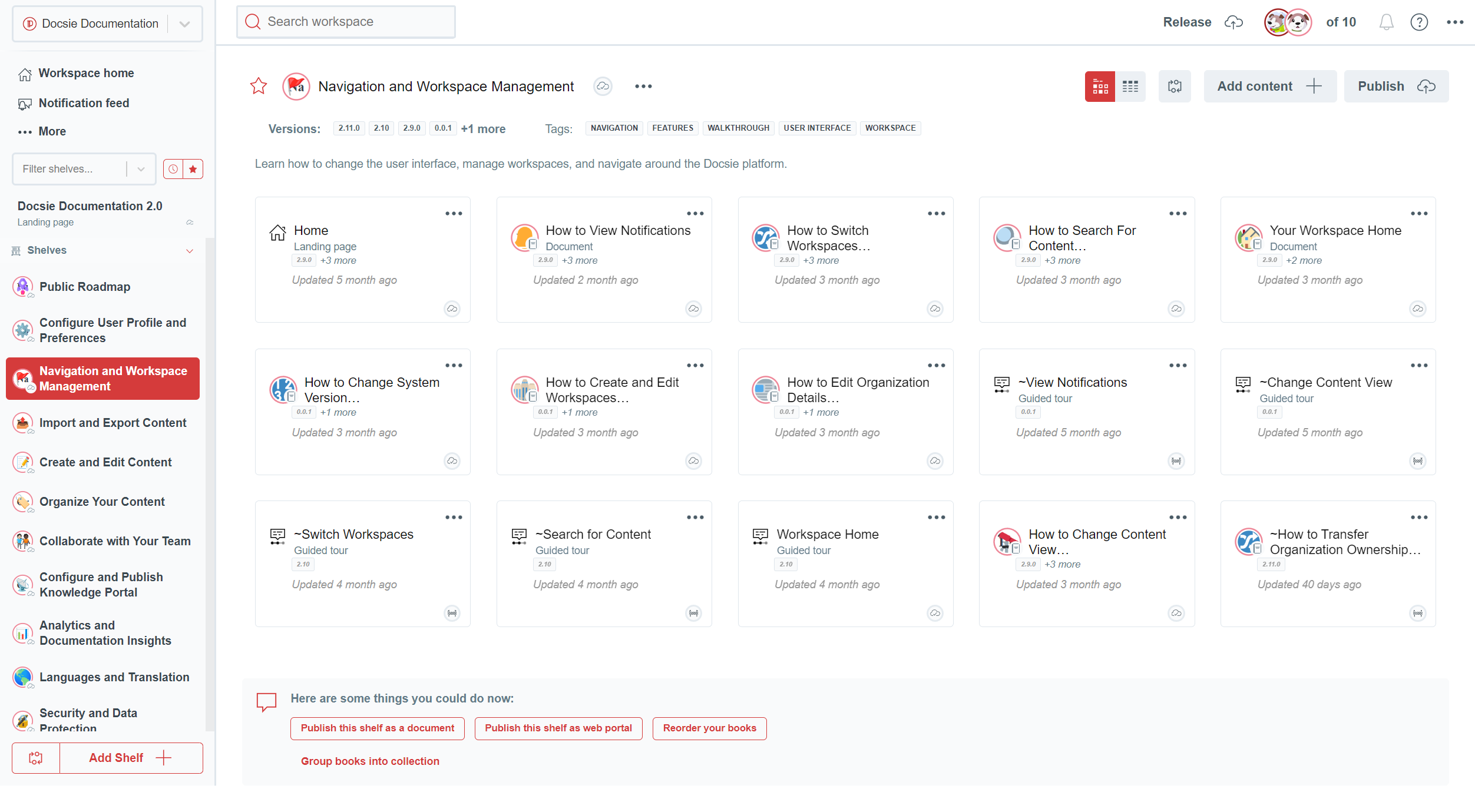Click Publish this shelf as web portal
This screenshot has width=1475, height=812.
[558, 728]
